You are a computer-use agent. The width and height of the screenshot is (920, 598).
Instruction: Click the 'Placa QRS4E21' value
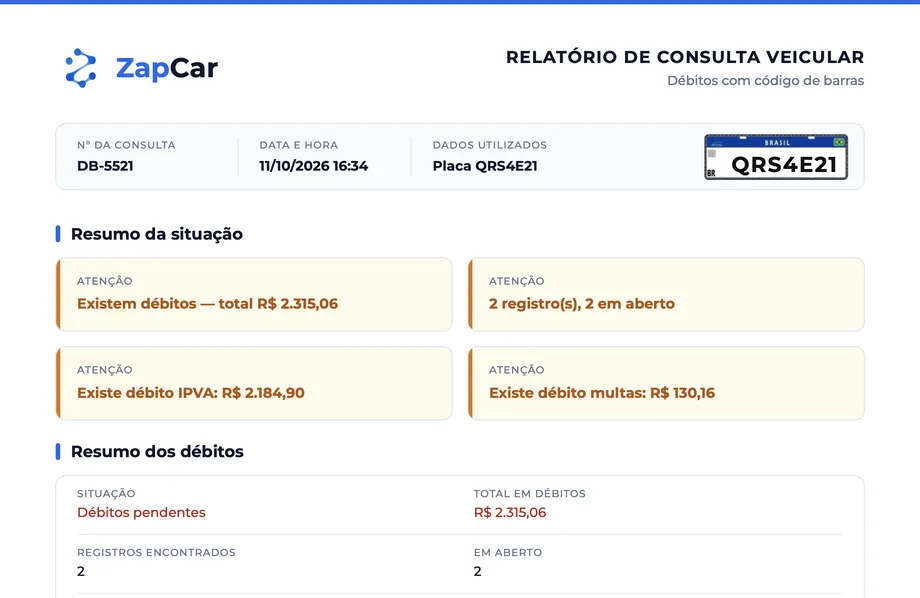tap(485, 166)
